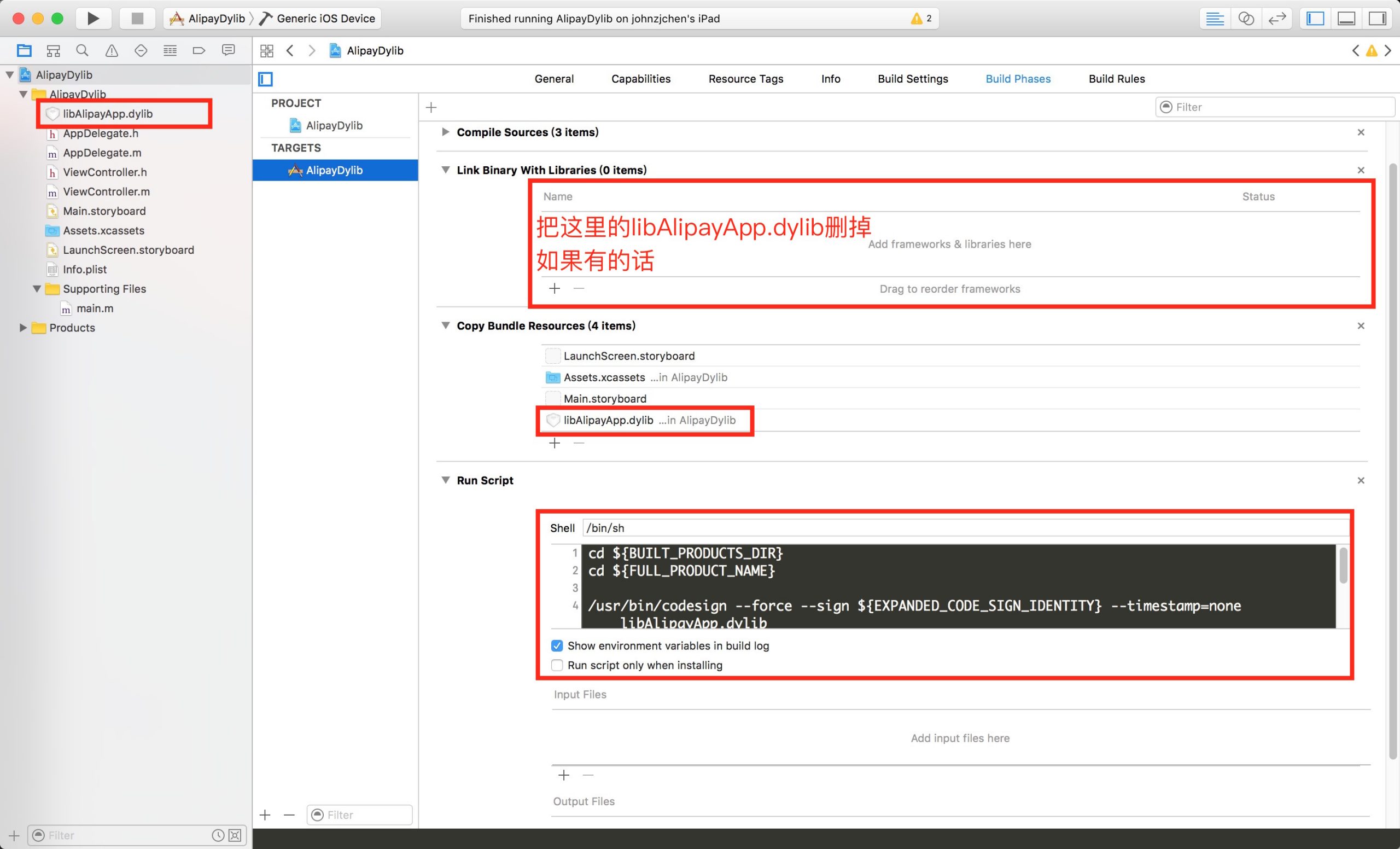
Task: Switch to the Build Rules tab
Action: click(1117, 79)
